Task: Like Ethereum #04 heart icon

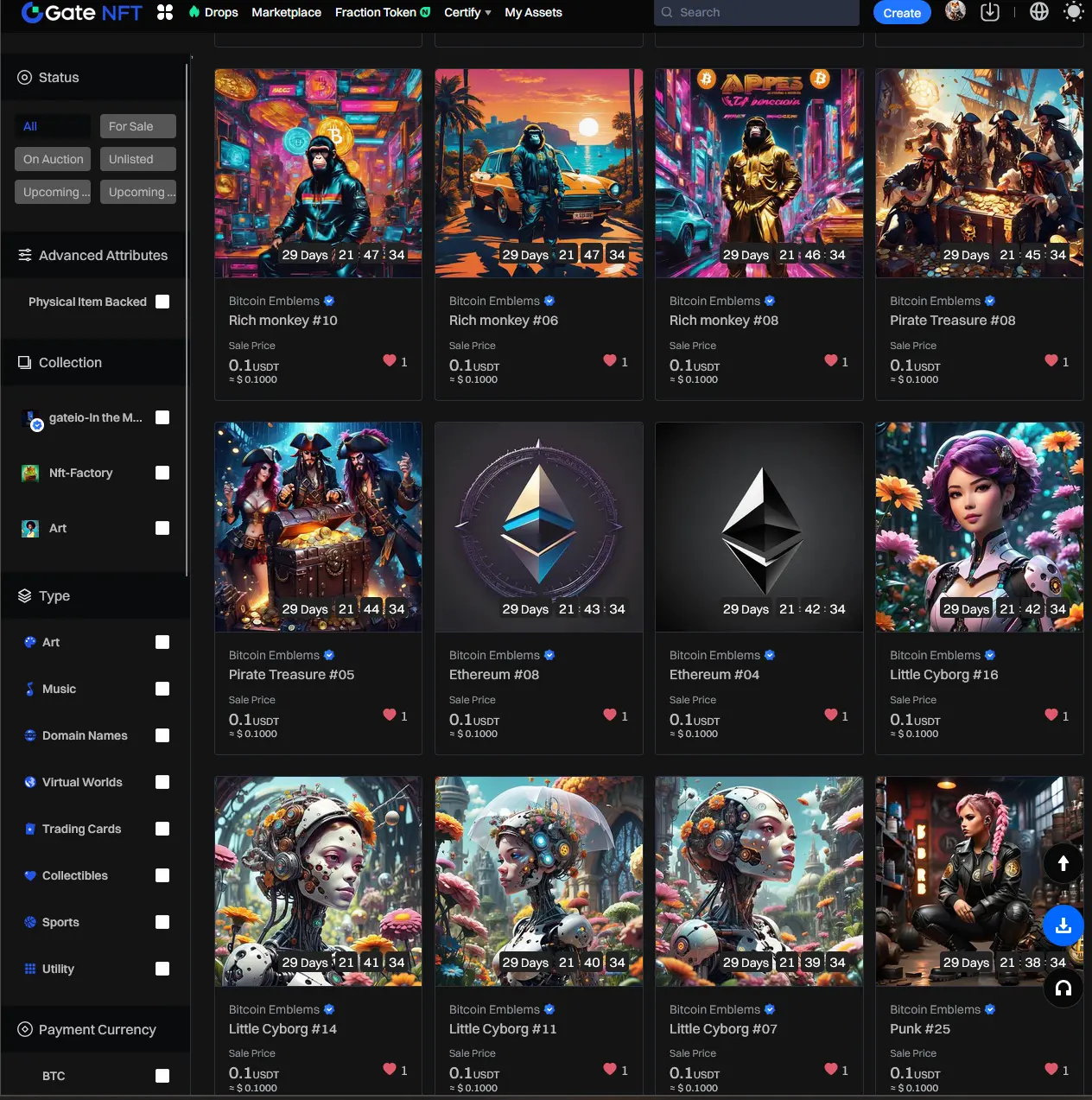Action: tap(831, 715)
